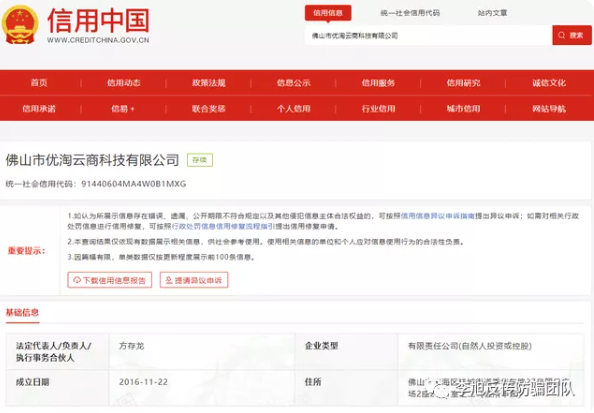The image size is (594, 413).
Task: Open the 首页 navigation menu item
Action: pos(39,83)
